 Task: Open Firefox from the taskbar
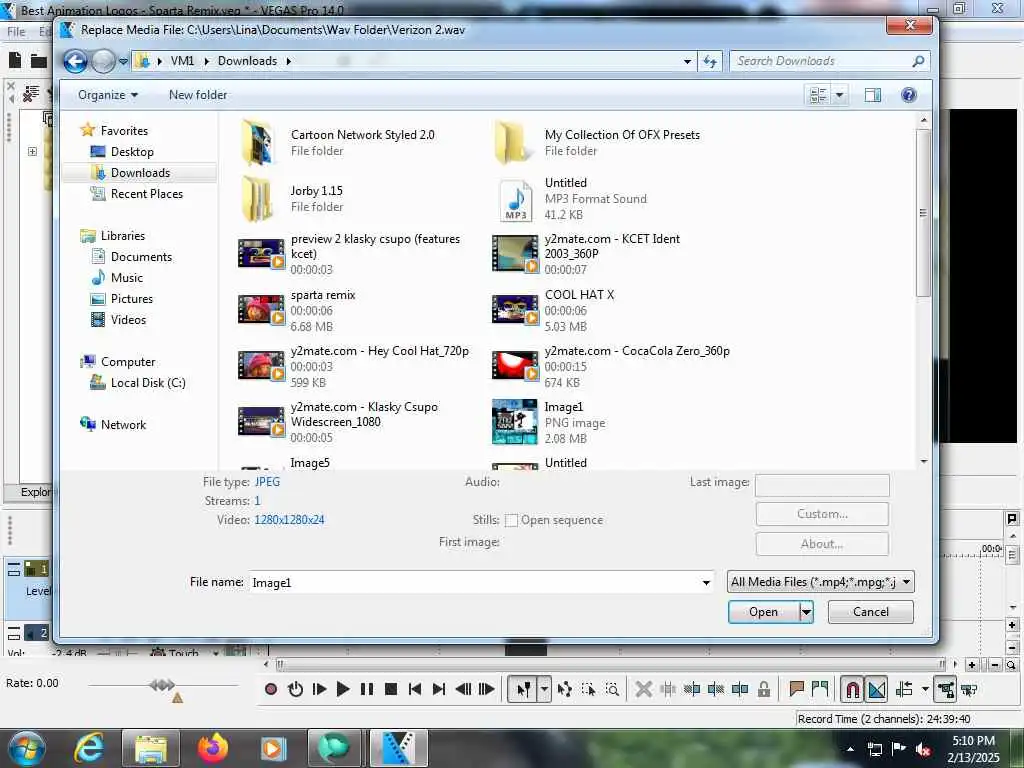pyautogui.click(x=213, y=748)
